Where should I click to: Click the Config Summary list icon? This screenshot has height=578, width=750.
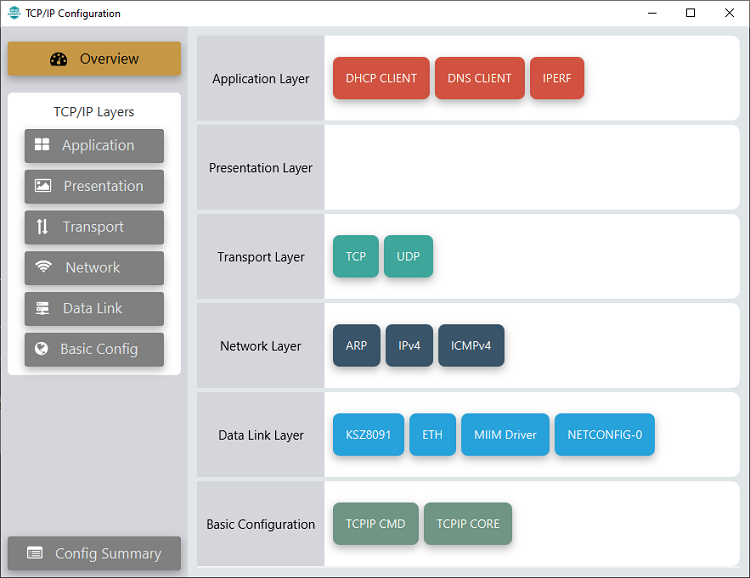click(x=35, y=553)
